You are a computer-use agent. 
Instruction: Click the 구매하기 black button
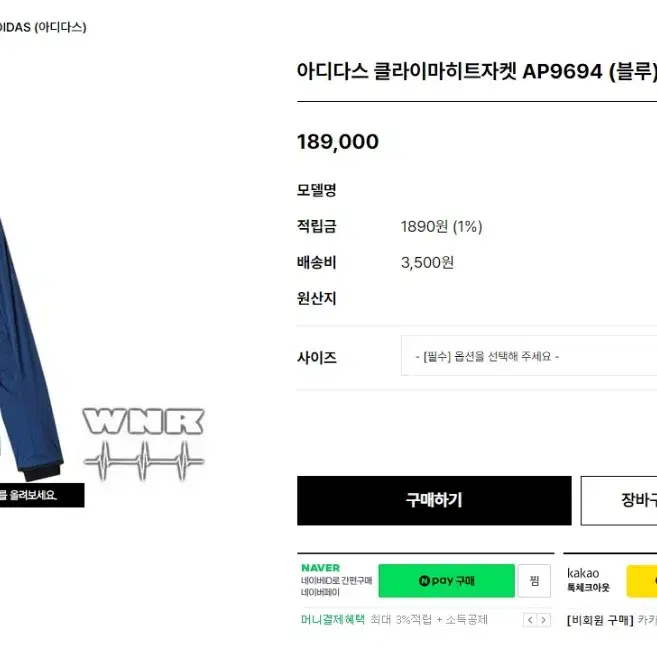click(x=434, y=500)
